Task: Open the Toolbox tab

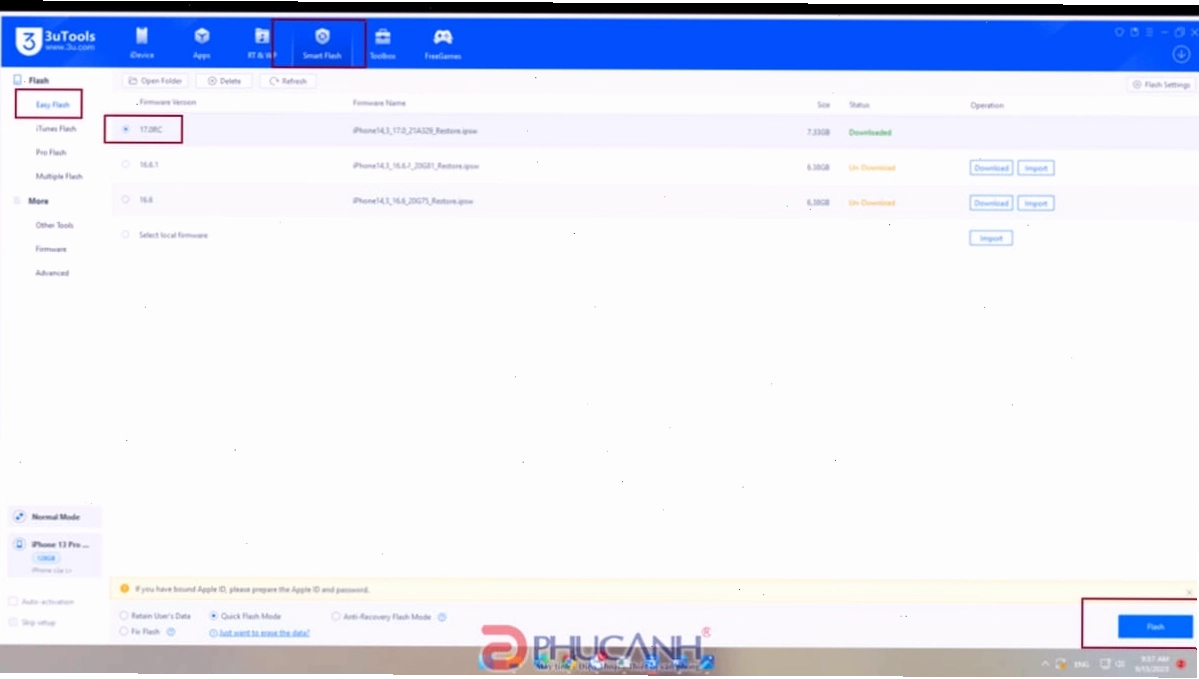Action: (x=382, y=44)
